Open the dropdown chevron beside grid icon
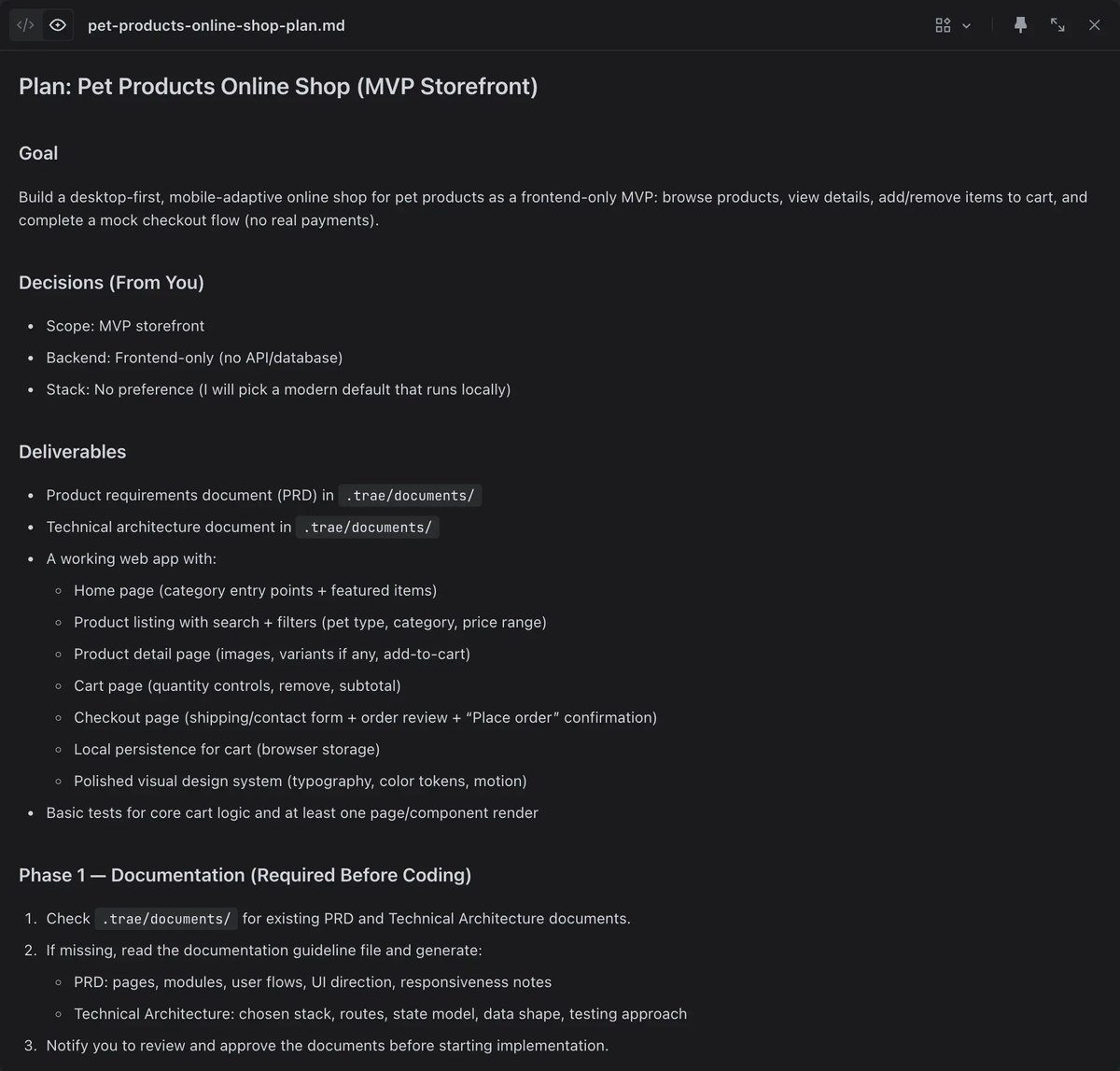The height and width of the screenshot is (1071, 1120). coord(966,26)
